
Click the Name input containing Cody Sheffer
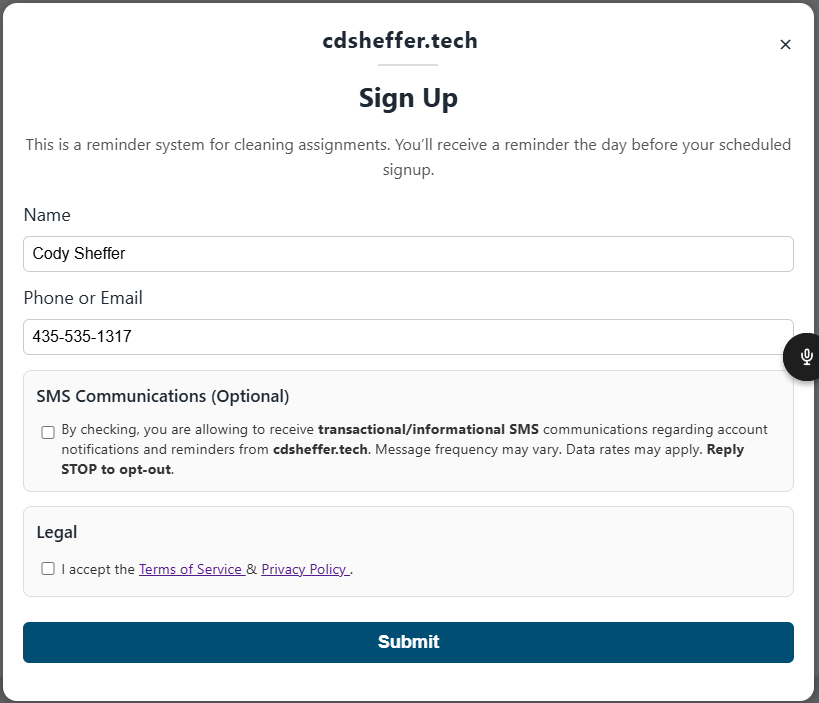point(408,253)
